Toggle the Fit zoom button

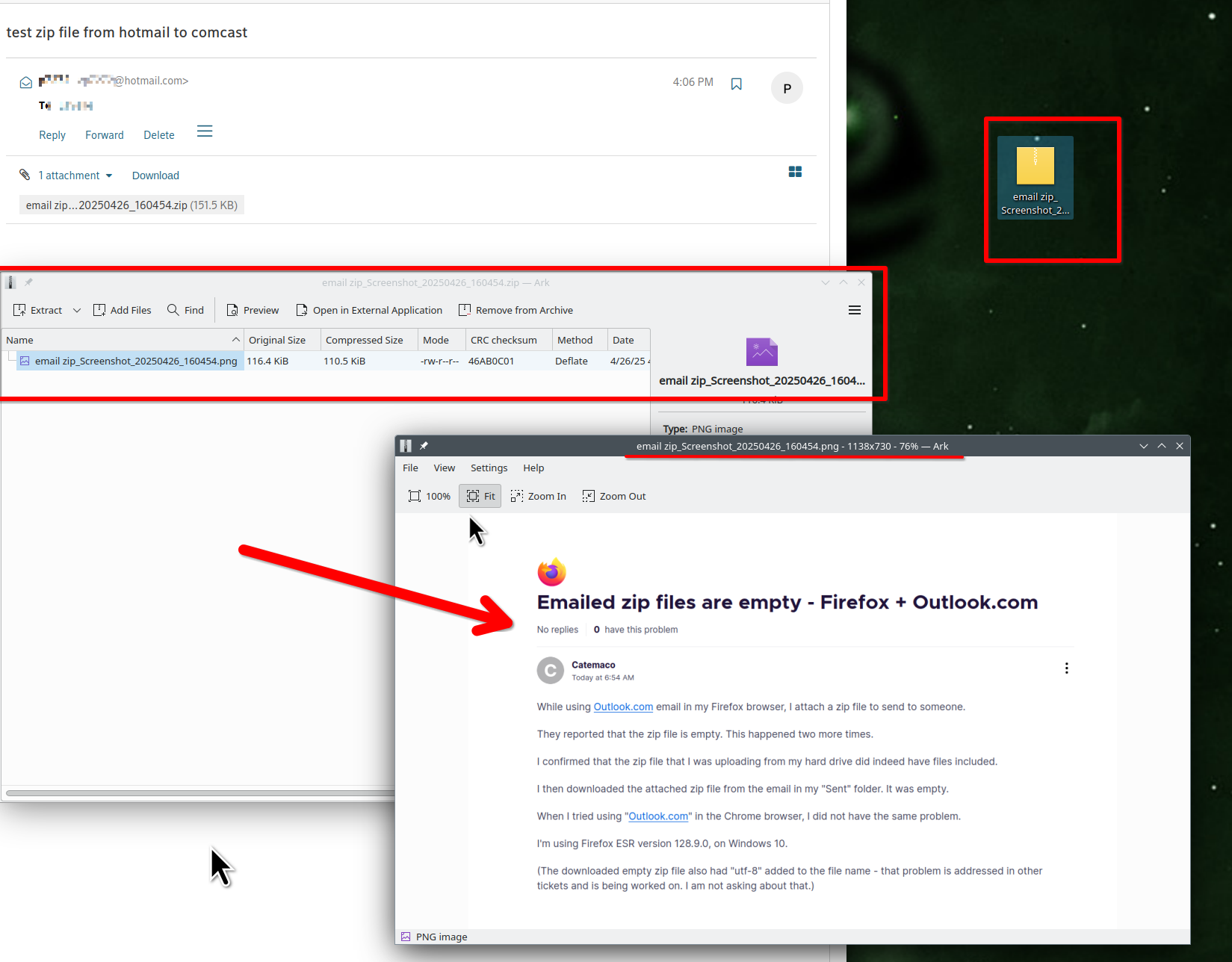click(480, 496)
